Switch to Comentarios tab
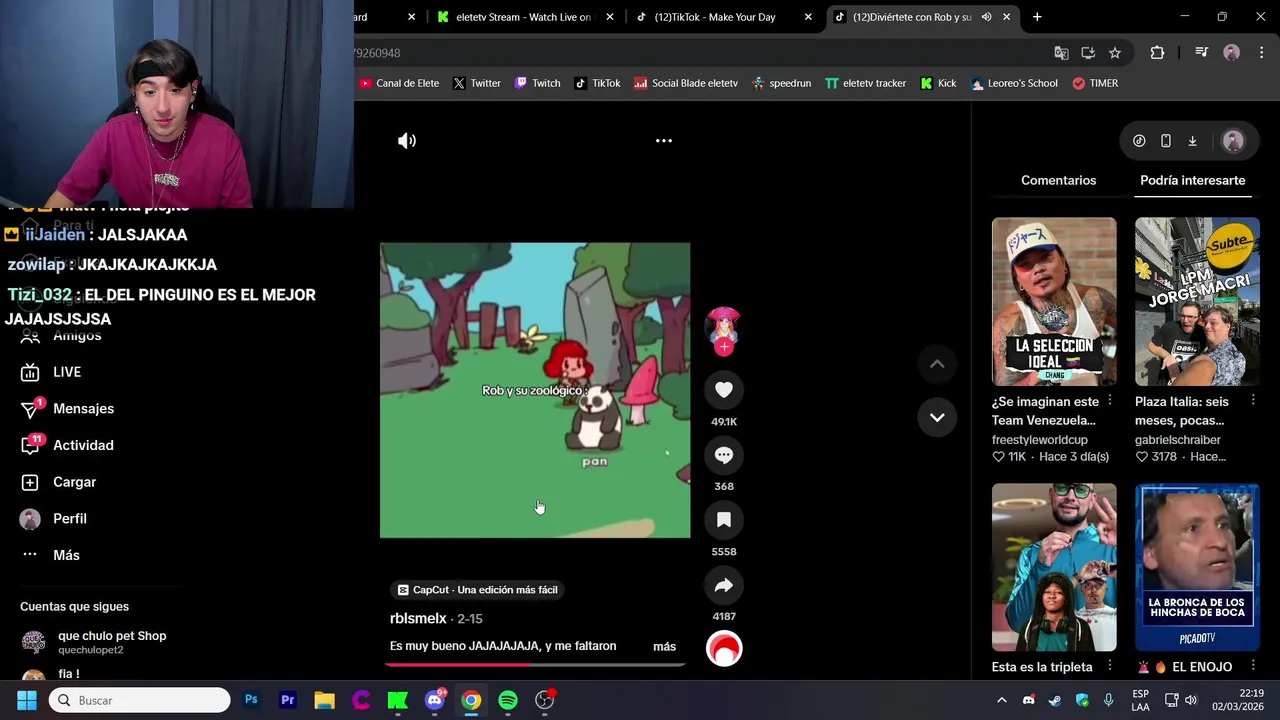1280x720 pixels. (1058, 180)
